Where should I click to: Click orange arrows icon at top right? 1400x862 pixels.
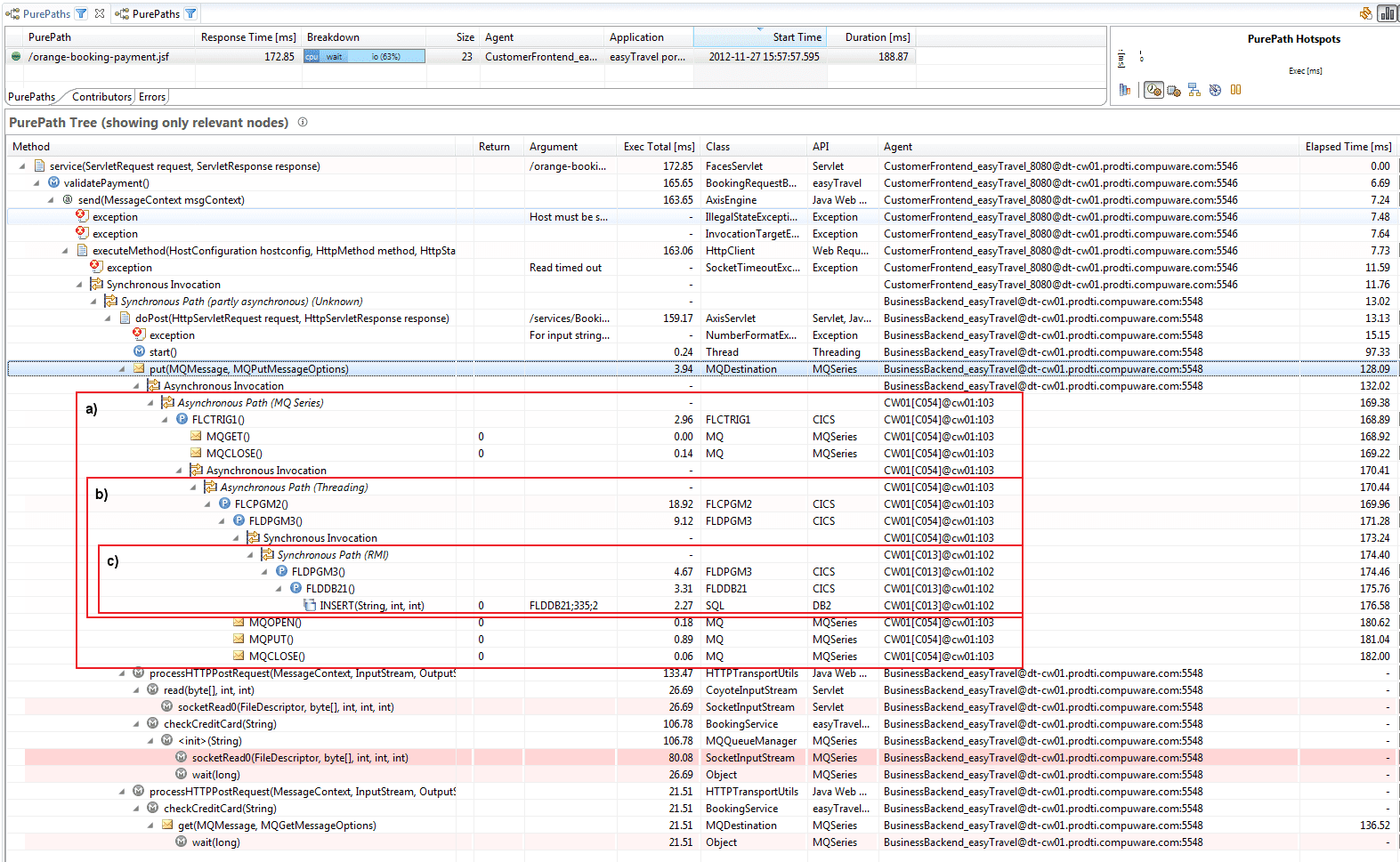[1366, 13]
